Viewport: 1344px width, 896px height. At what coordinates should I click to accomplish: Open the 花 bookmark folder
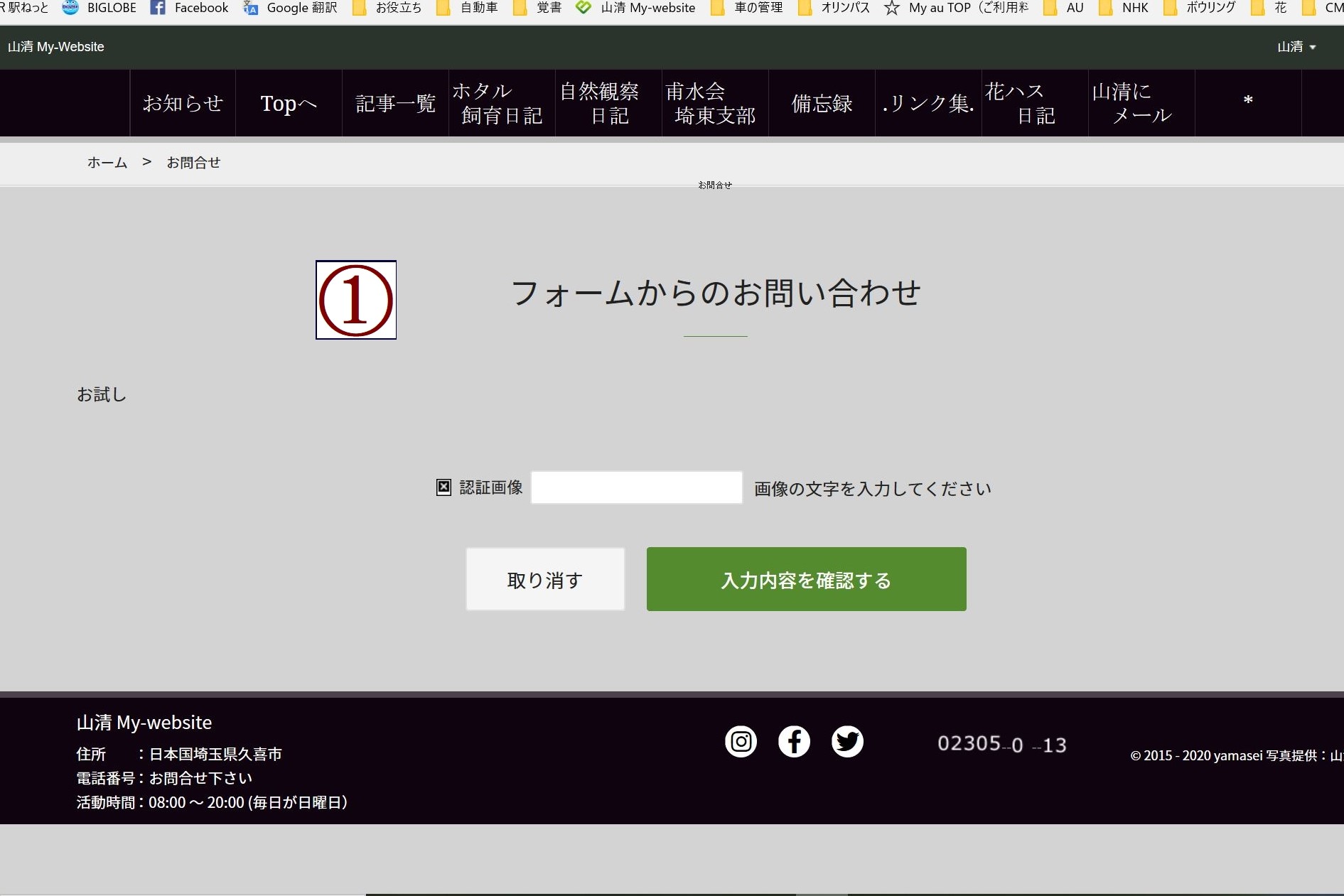[x=1269, y=8]
